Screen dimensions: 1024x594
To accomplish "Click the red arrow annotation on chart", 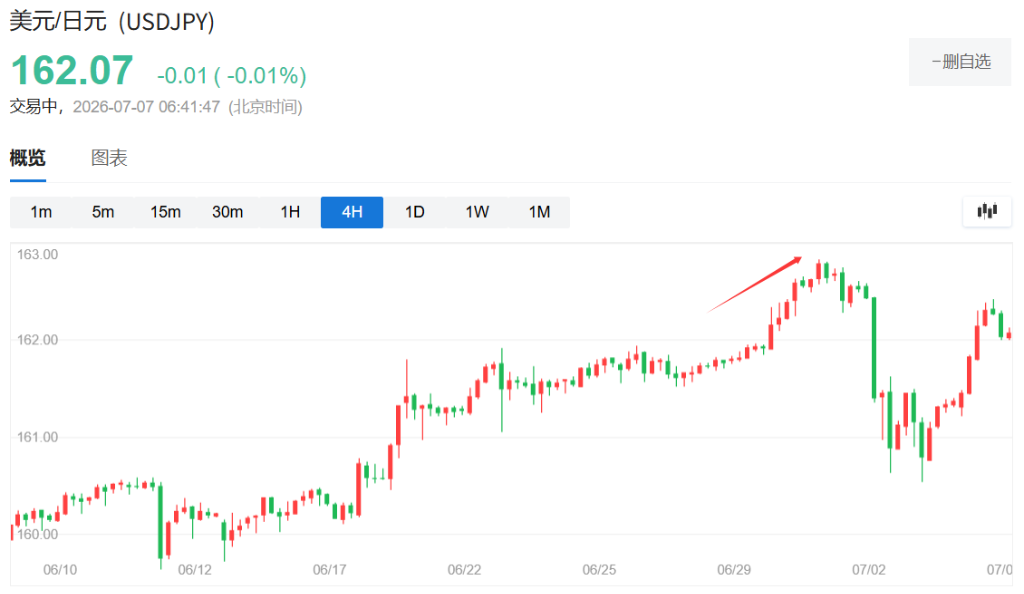I will pyautogui.click(x=755, y=284).
